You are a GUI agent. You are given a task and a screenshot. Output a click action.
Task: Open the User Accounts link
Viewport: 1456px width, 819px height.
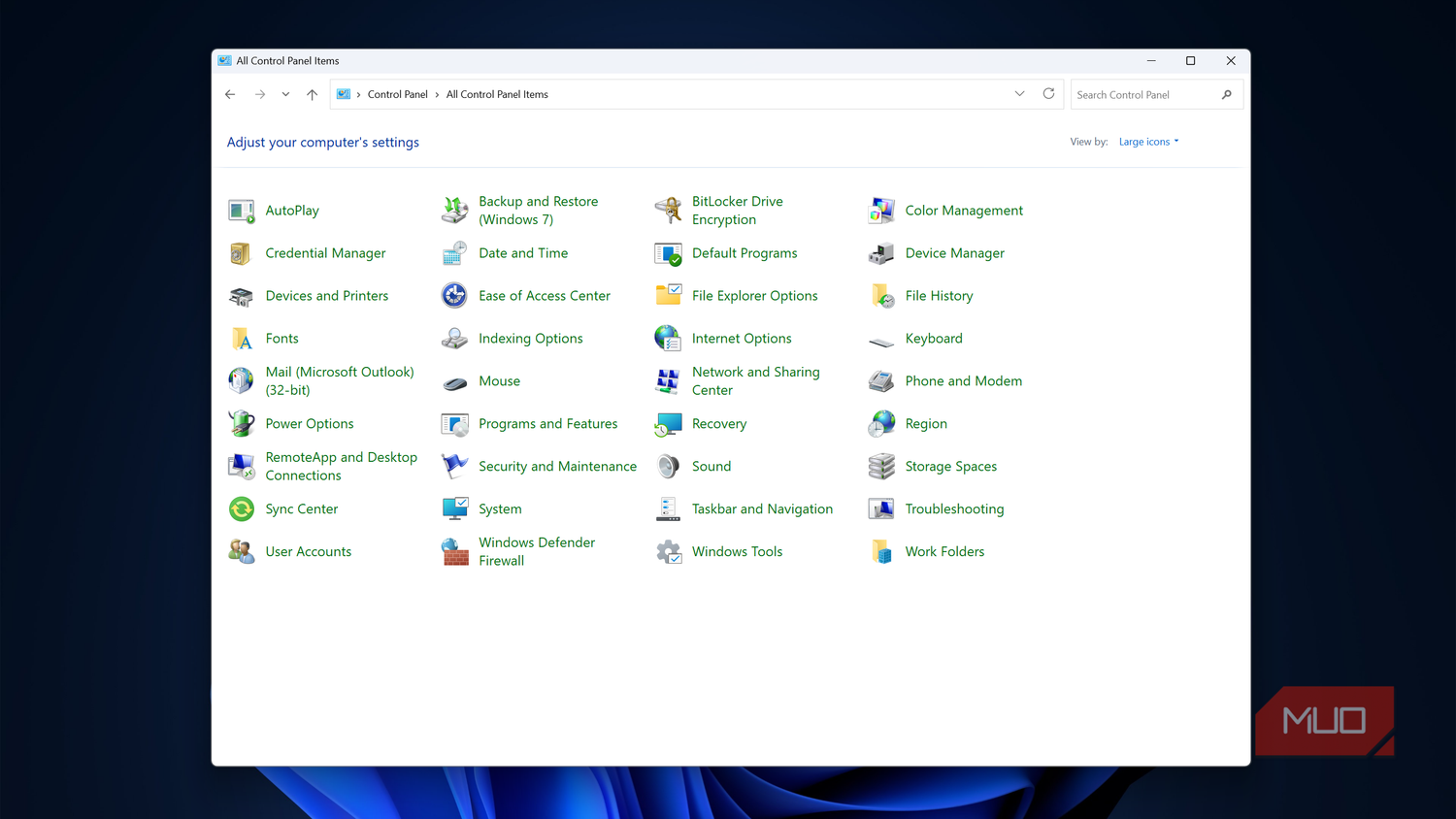point(309,552)
